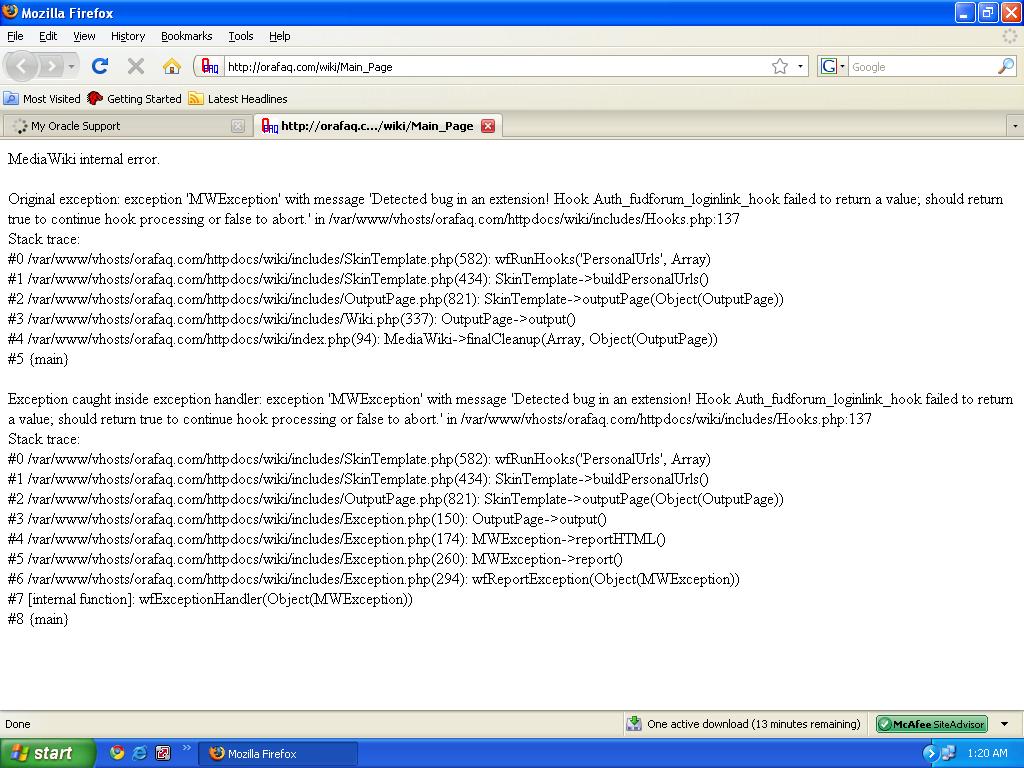Click the 1:20 AM taskbar clock
The height and width of the screenshot is (768, 1024).
point(987,753)
